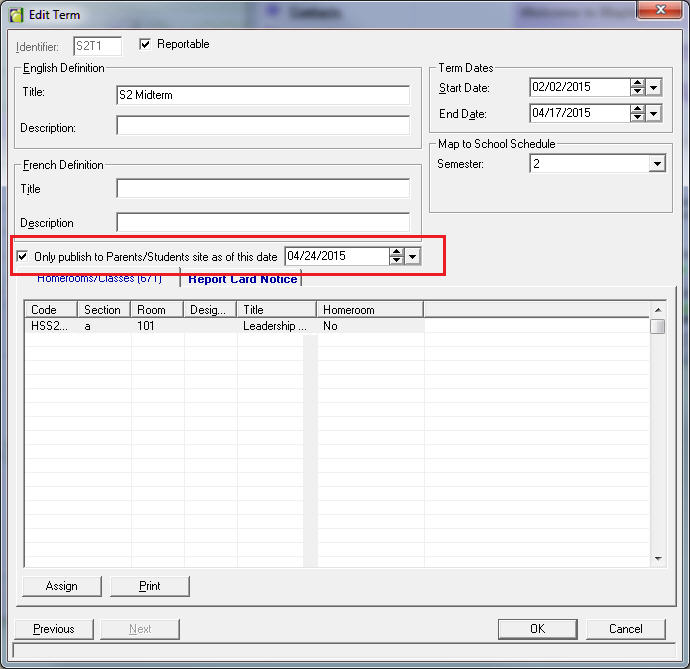The height and width of the screenshot is (669, 690).
Task: Open the Start Date calendar dropdown
Action: point(654,88)
